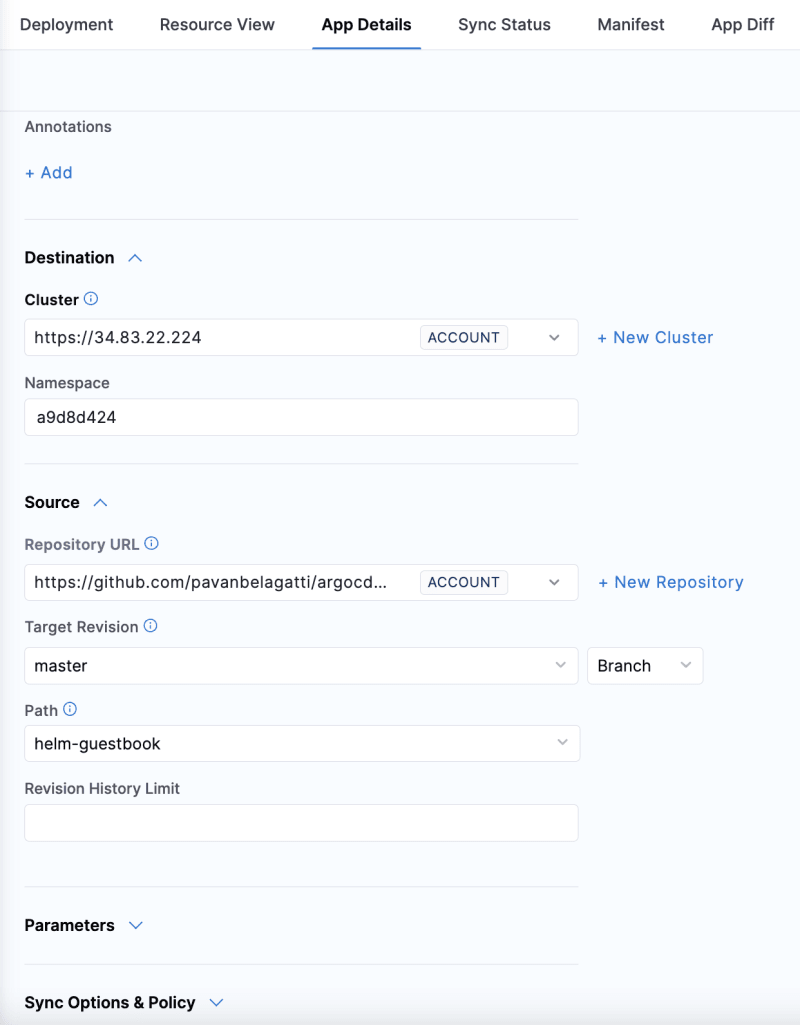
Task: View the Path info icon
Action: (x=70, y=709)
